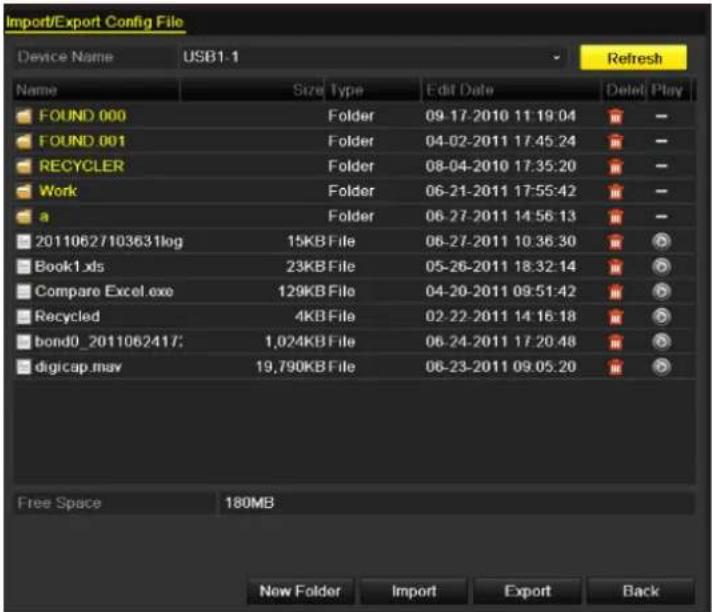Click the Export button
This screenshot has width=712, height=612.
[527, 591]
